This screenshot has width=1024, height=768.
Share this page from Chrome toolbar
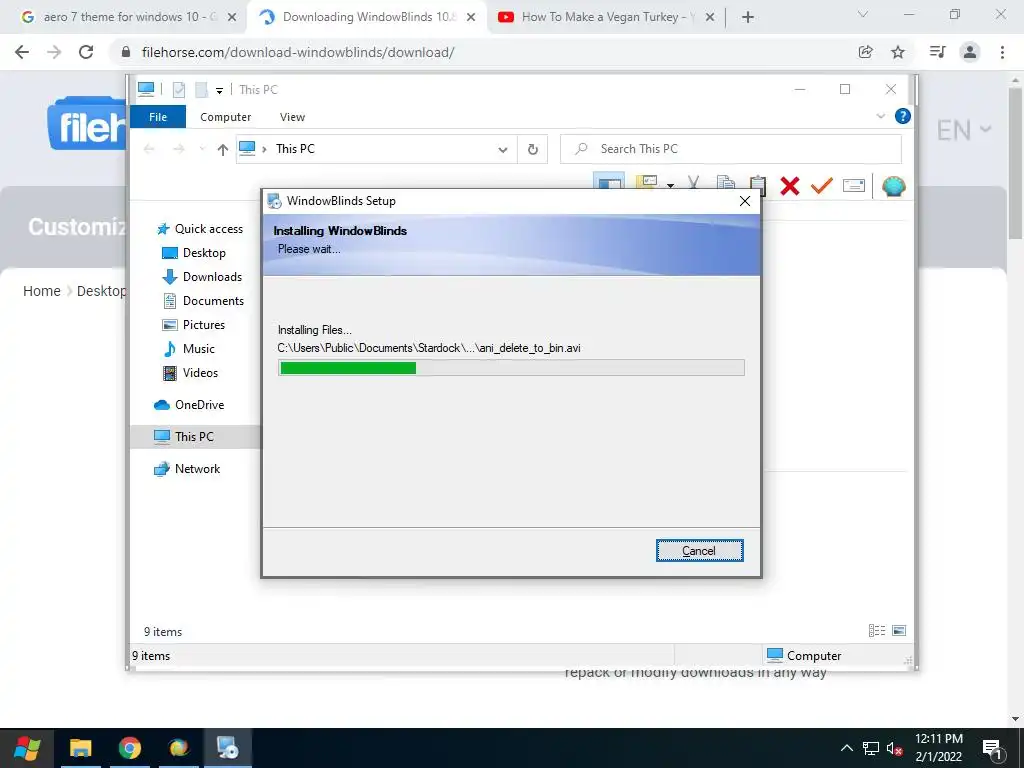pyautogui.click(x=866, y=52)
